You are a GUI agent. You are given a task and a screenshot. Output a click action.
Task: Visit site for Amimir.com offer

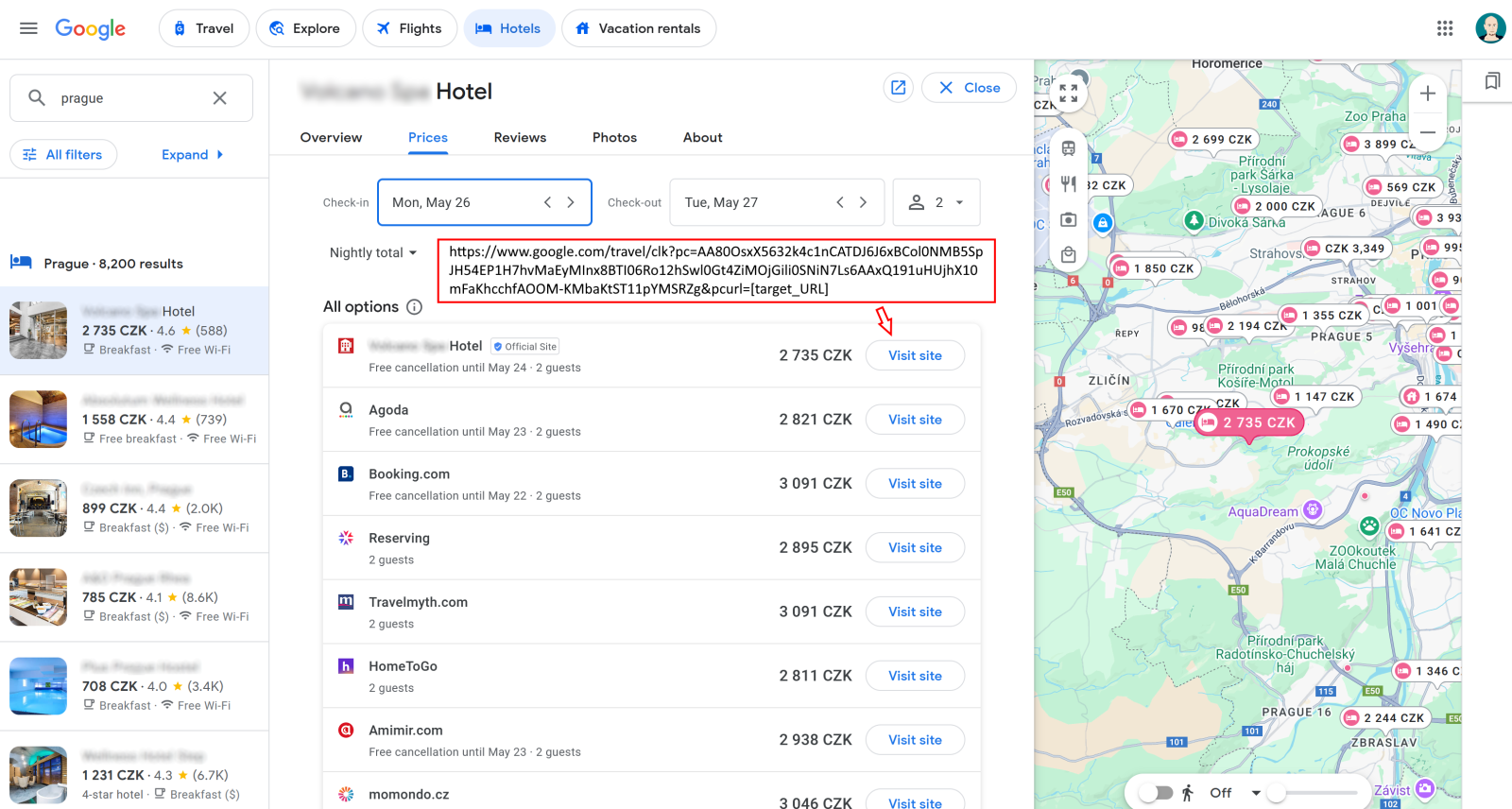915,740
